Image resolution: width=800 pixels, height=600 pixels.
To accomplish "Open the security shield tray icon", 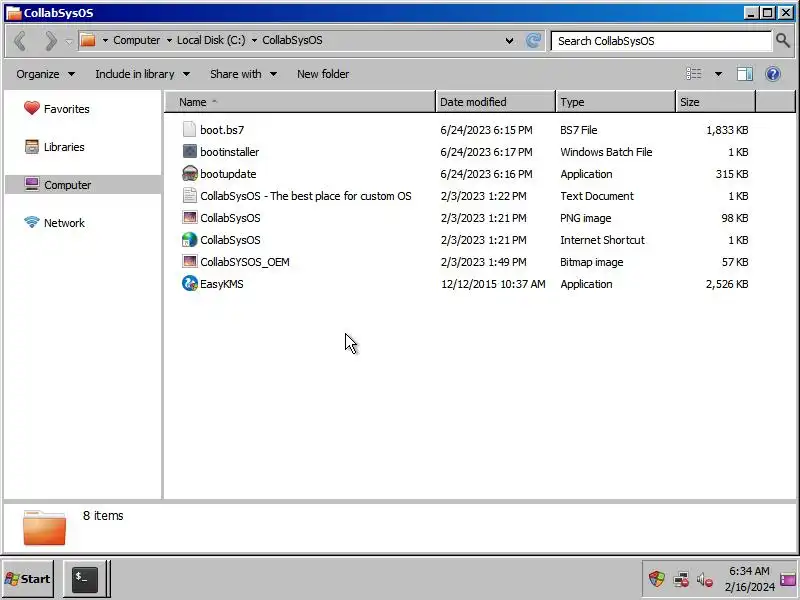I will coord(657,579).
